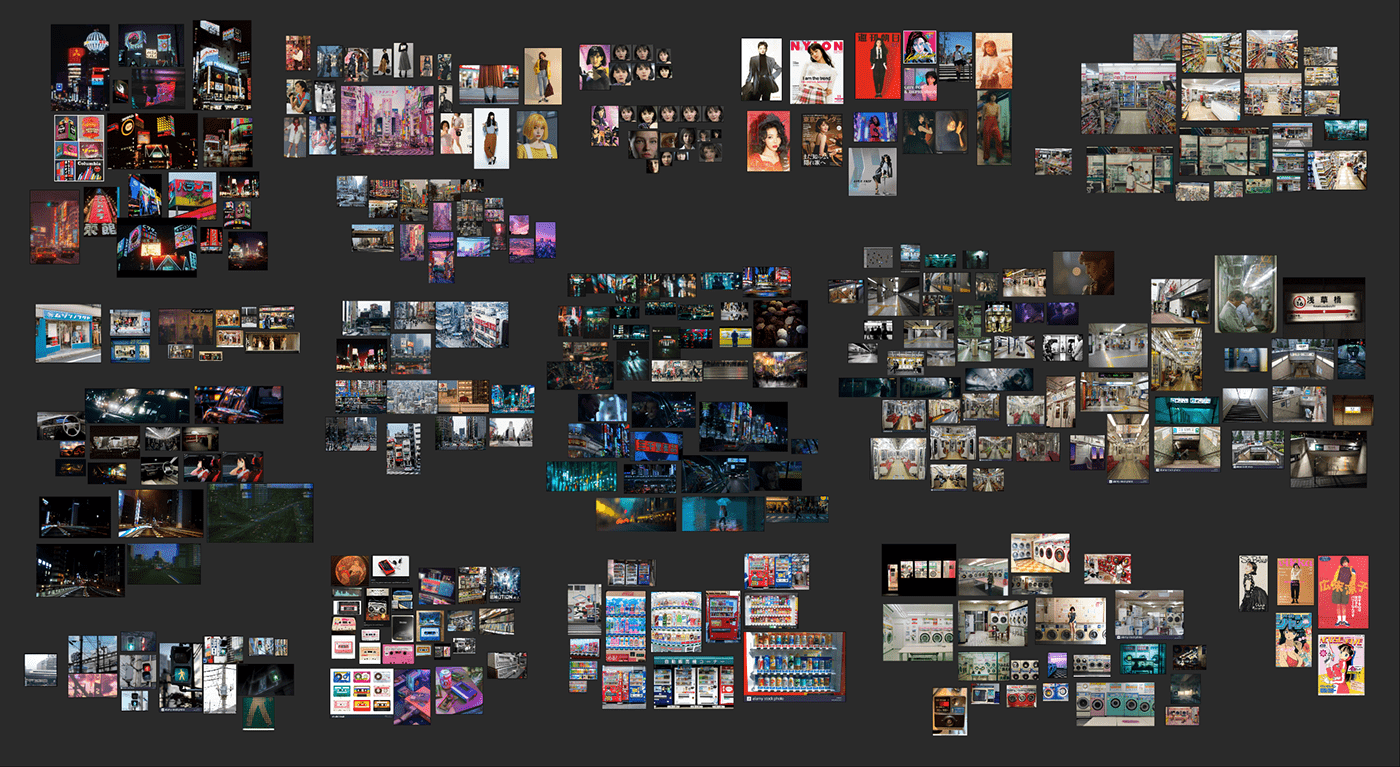Pick the pop-art woman with sunglasses illustration
The height and width of the screenshot is (767, 1400).
pyautogui.click(x=919, y=48)
